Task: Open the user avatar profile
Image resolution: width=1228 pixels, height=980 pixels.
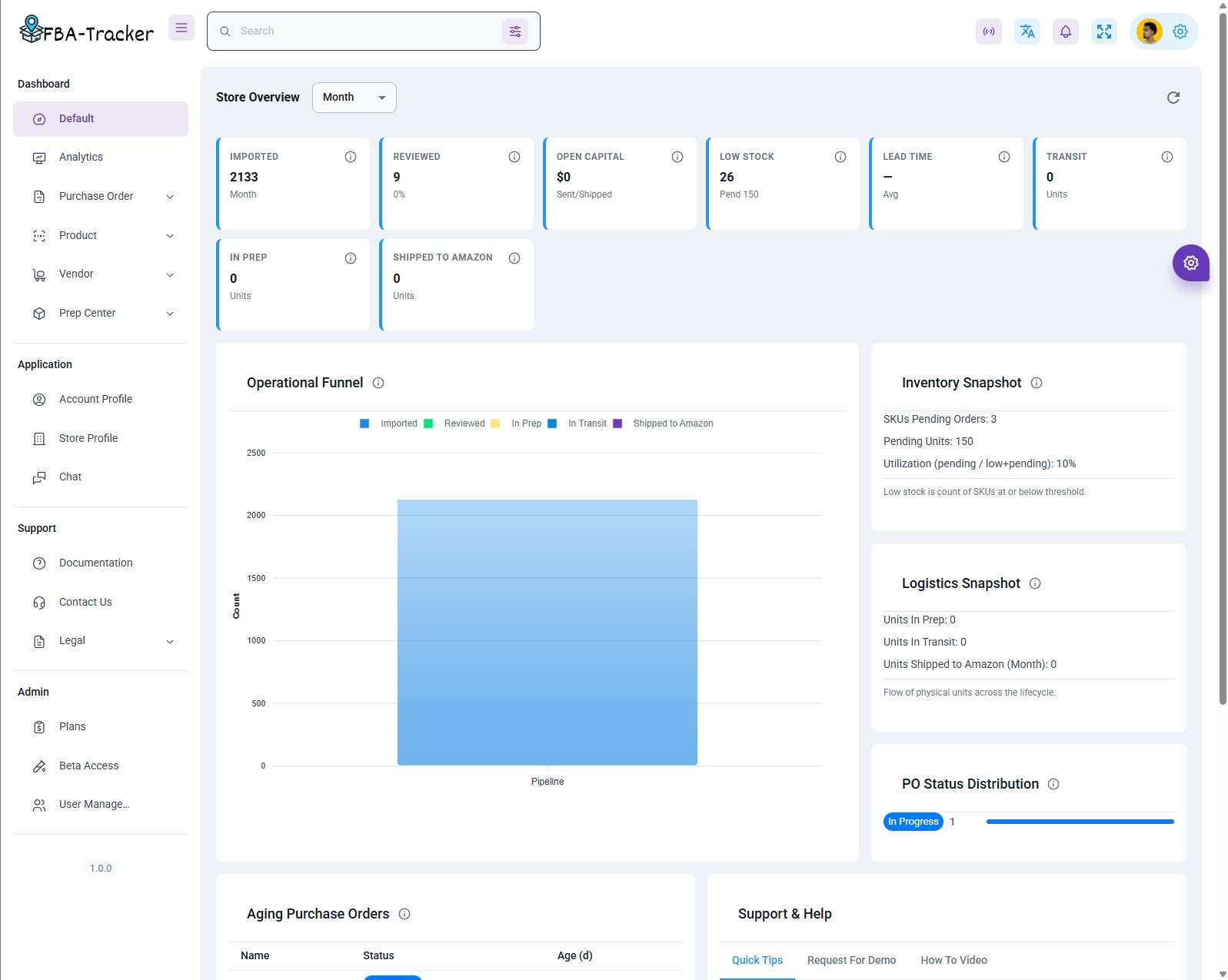Action: pyautogui.click(x=1150, y=32)
